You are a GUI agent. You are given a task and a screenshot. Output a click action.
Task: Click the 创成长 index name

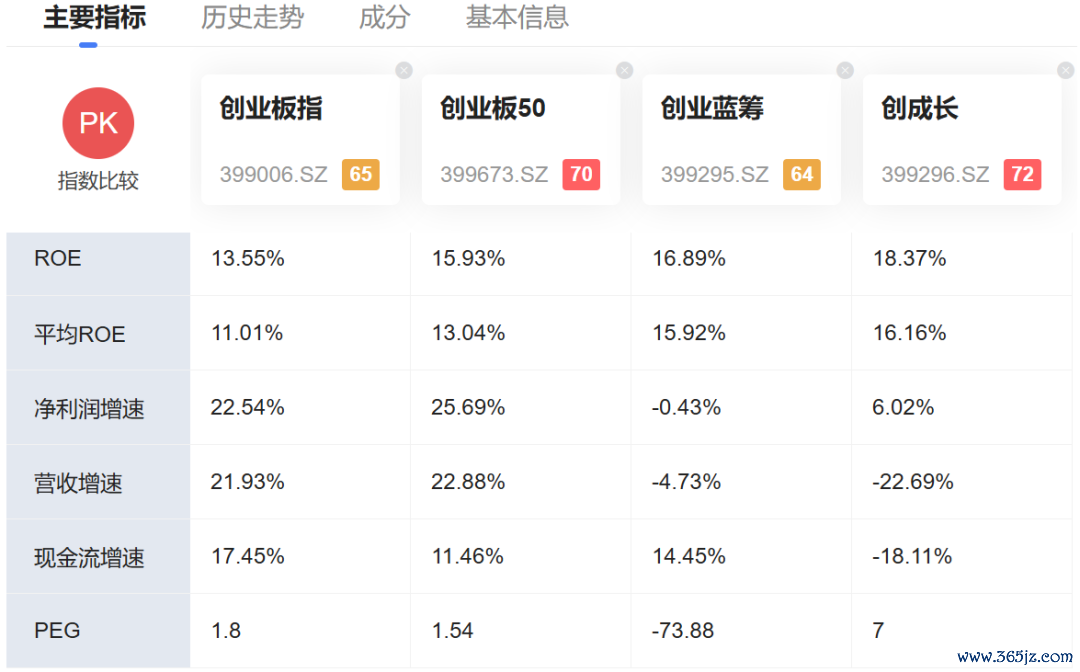coord(920,108)
